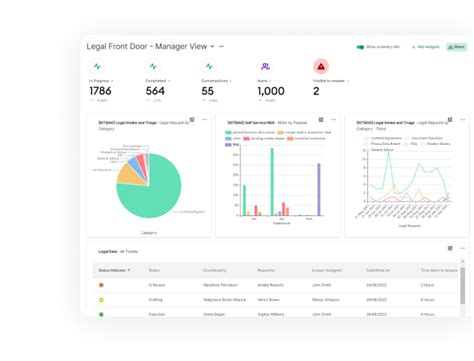Click the Counterparty column header
Viewport: 474px width, 361px height.
click(215, 270)
